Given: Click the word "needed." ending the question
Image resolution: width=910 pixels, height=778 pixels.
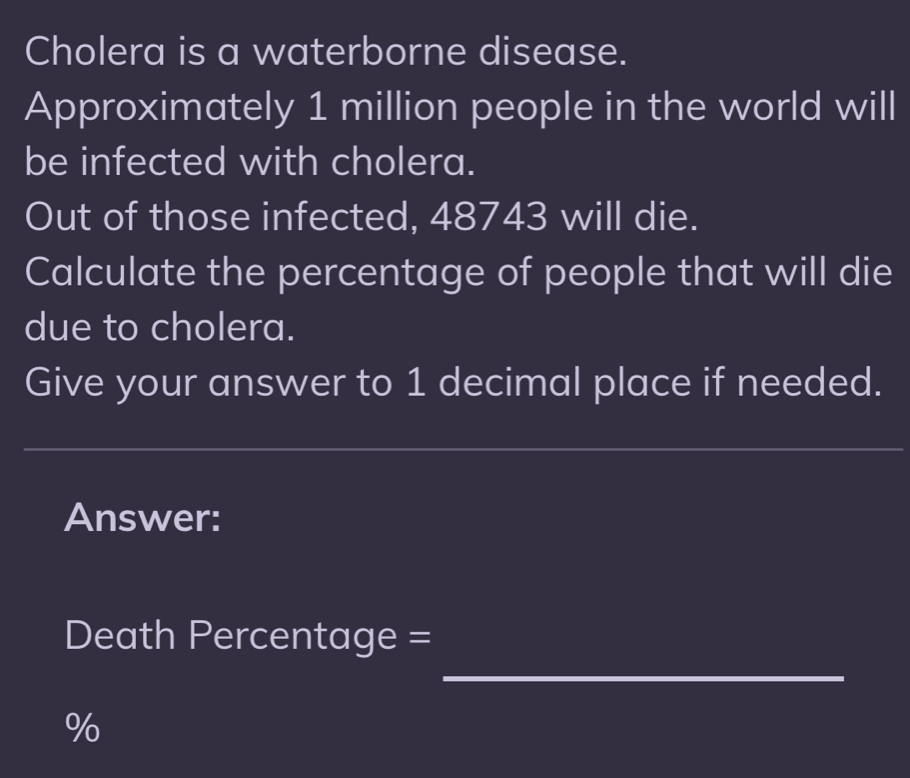Looking at the screenshot, I should coord(811,382).
